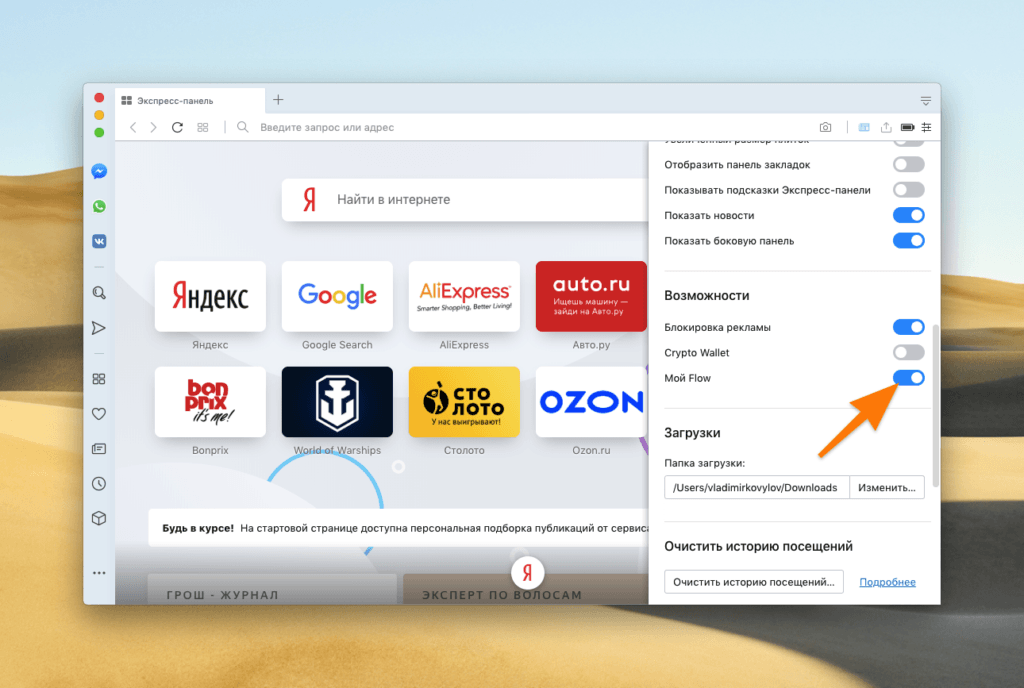Open My Flow paper-plane icon

99,328
